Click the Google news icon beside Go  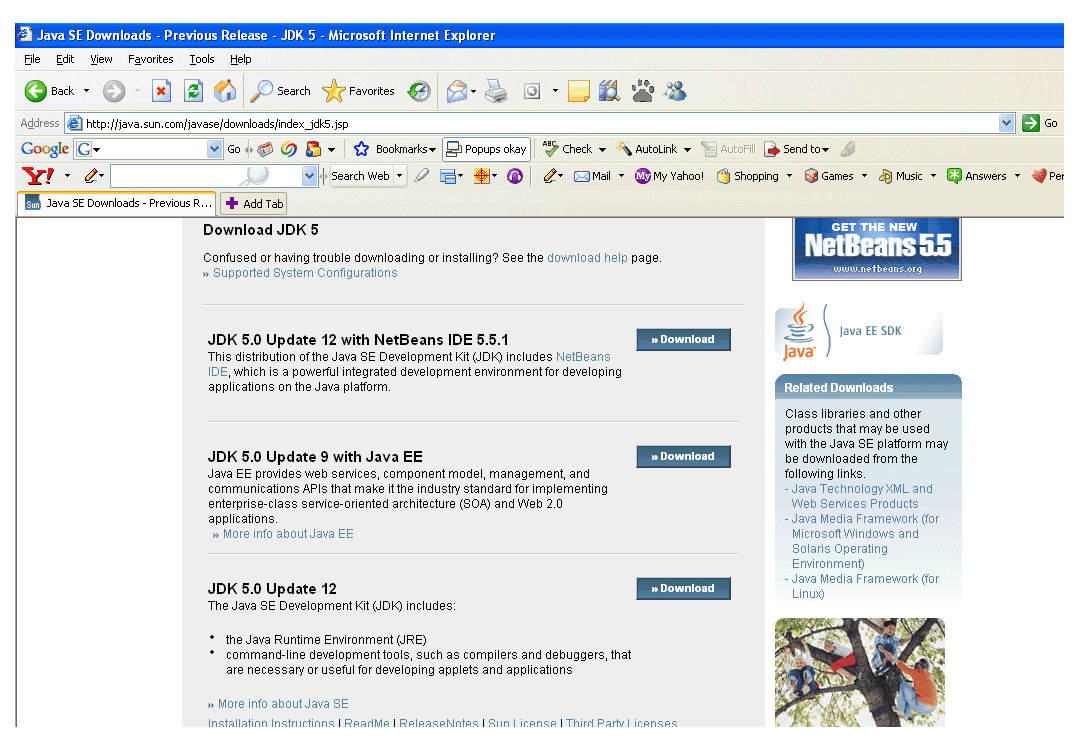(x=265, y=149)
